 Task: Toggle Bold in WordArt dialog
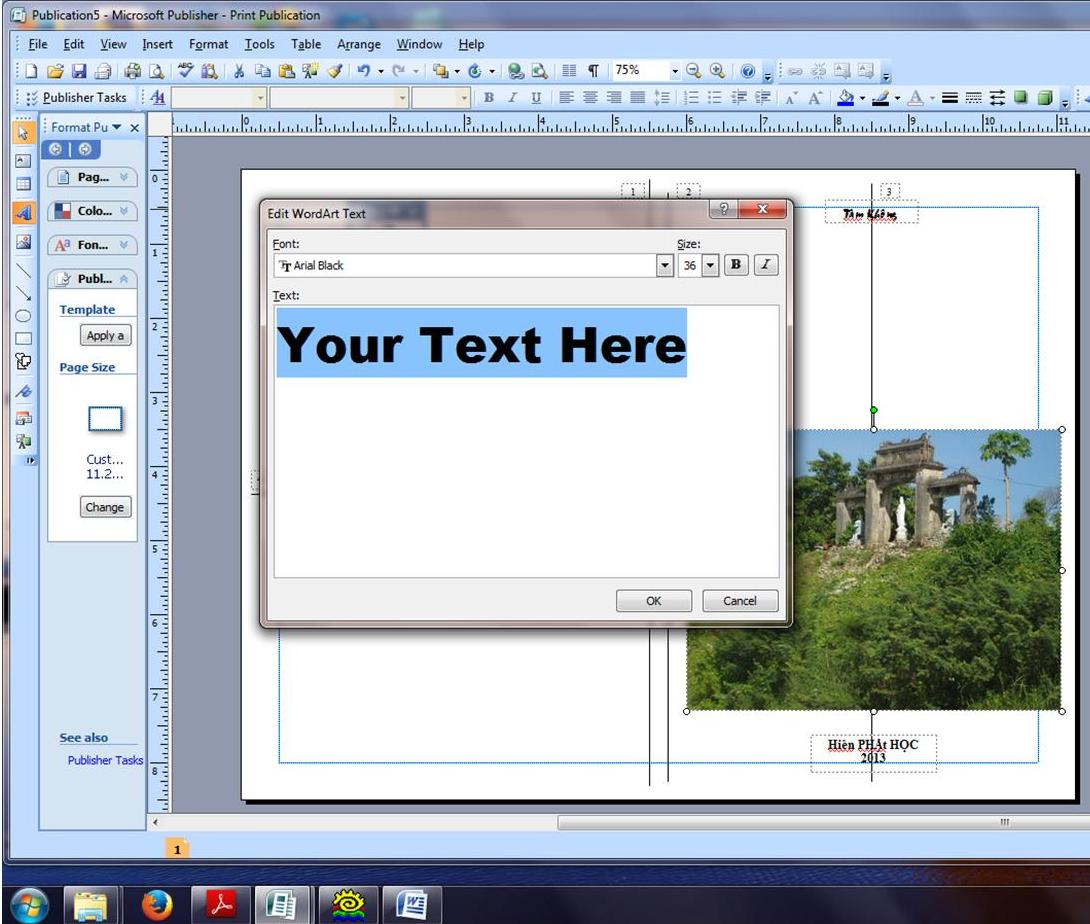pos(736,265)
